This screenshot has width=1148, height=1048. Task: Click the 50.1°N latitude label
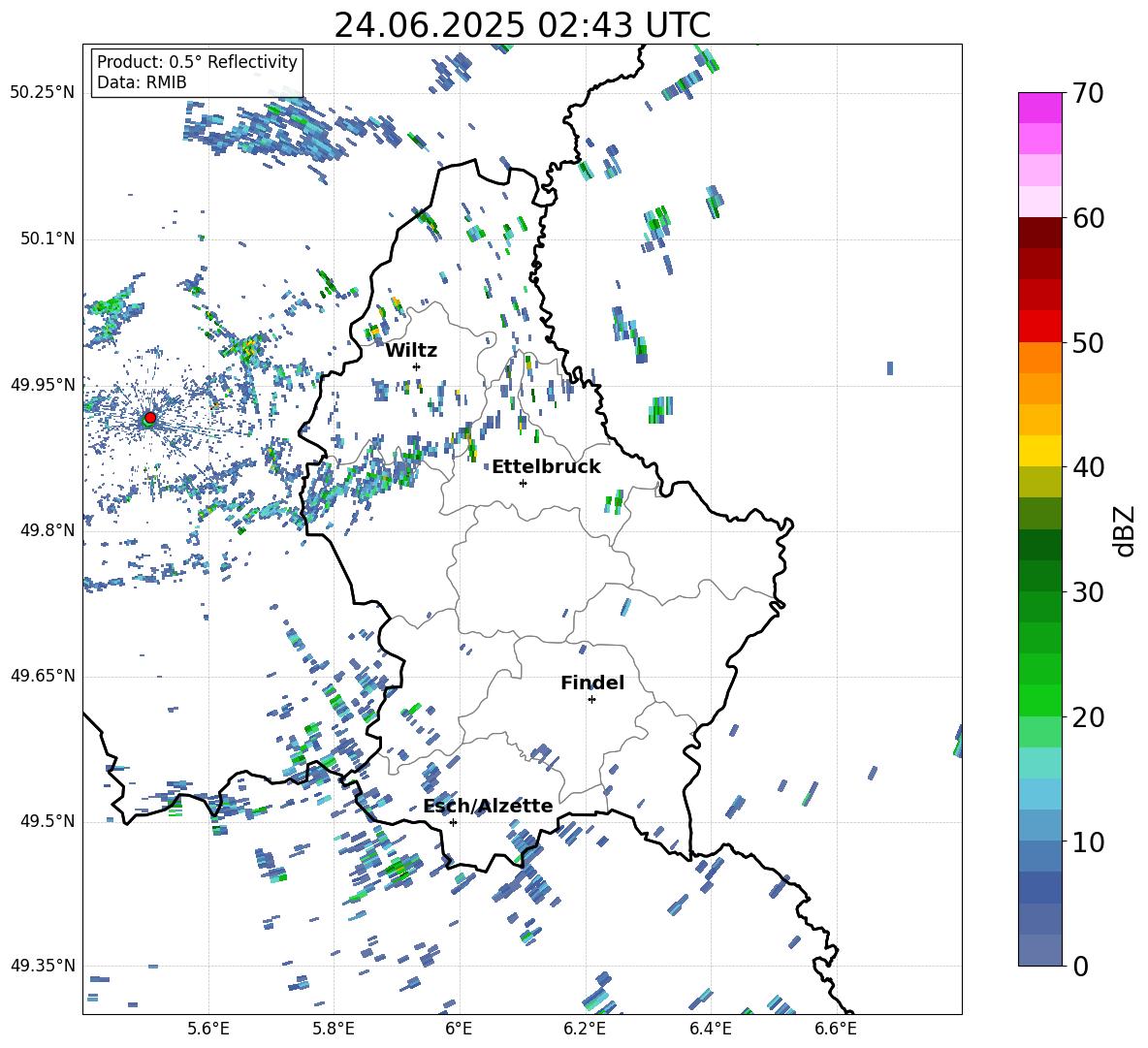48,238
